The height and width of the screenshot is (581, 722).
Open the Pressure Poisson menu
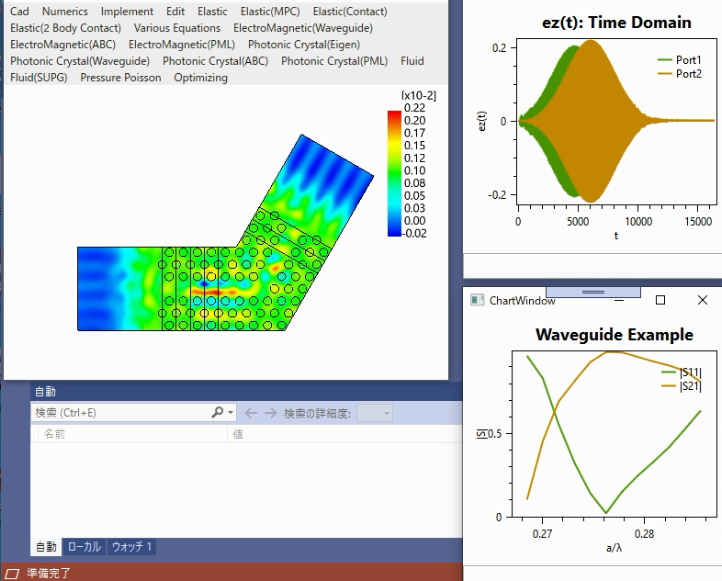[x=121, y=77]
